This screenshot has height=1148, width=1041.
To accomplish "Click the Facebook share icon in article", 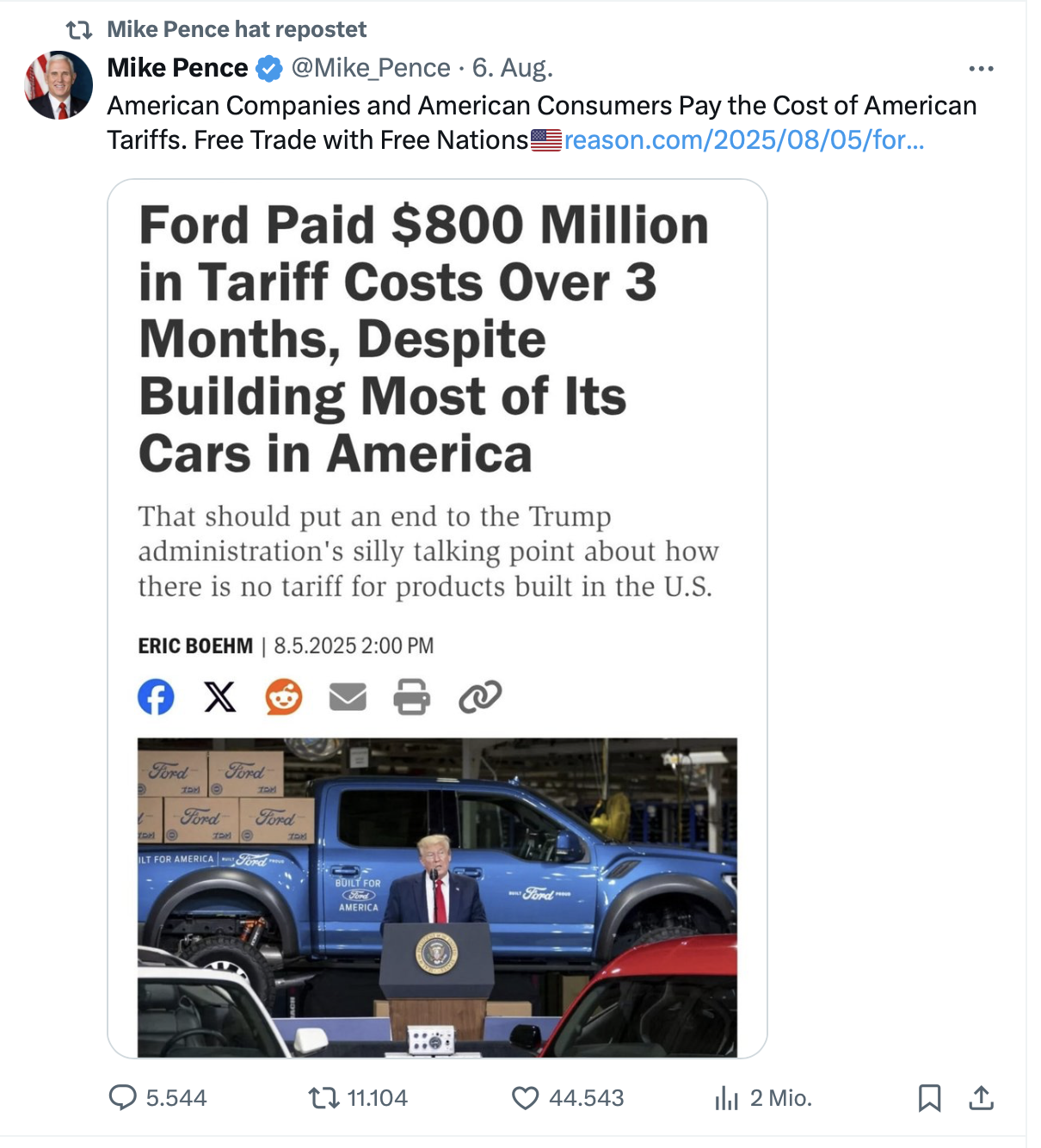I will (x=156, y=696).
